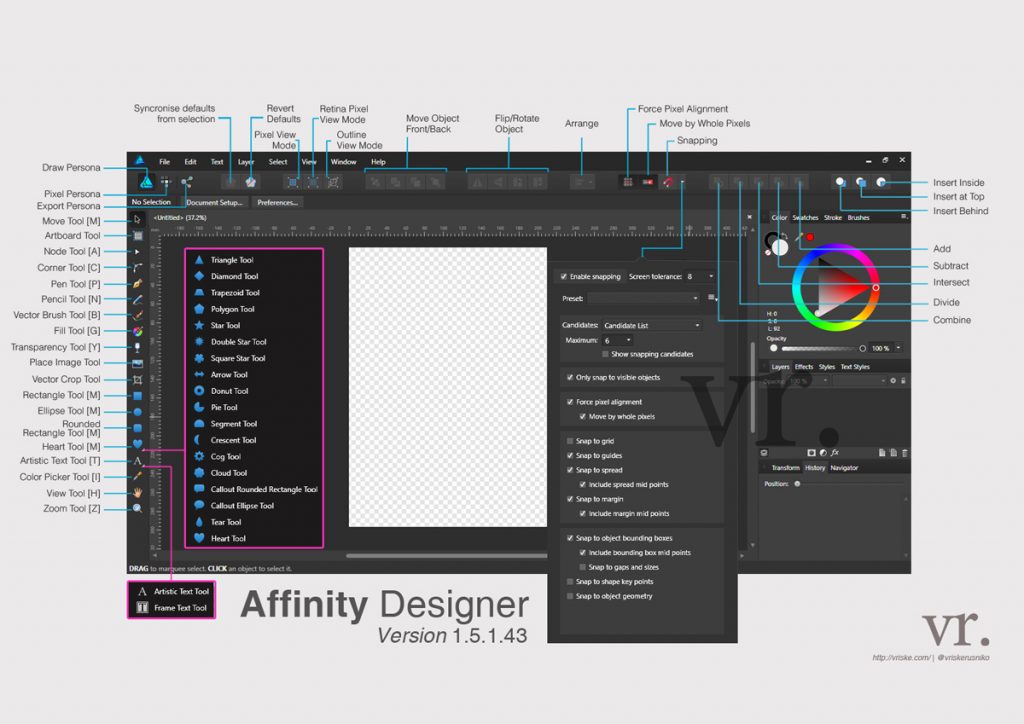Select the Pen Tool in the toolbar
The image size is (1024, 724).
pyautogui.click(x=137, y=284)
